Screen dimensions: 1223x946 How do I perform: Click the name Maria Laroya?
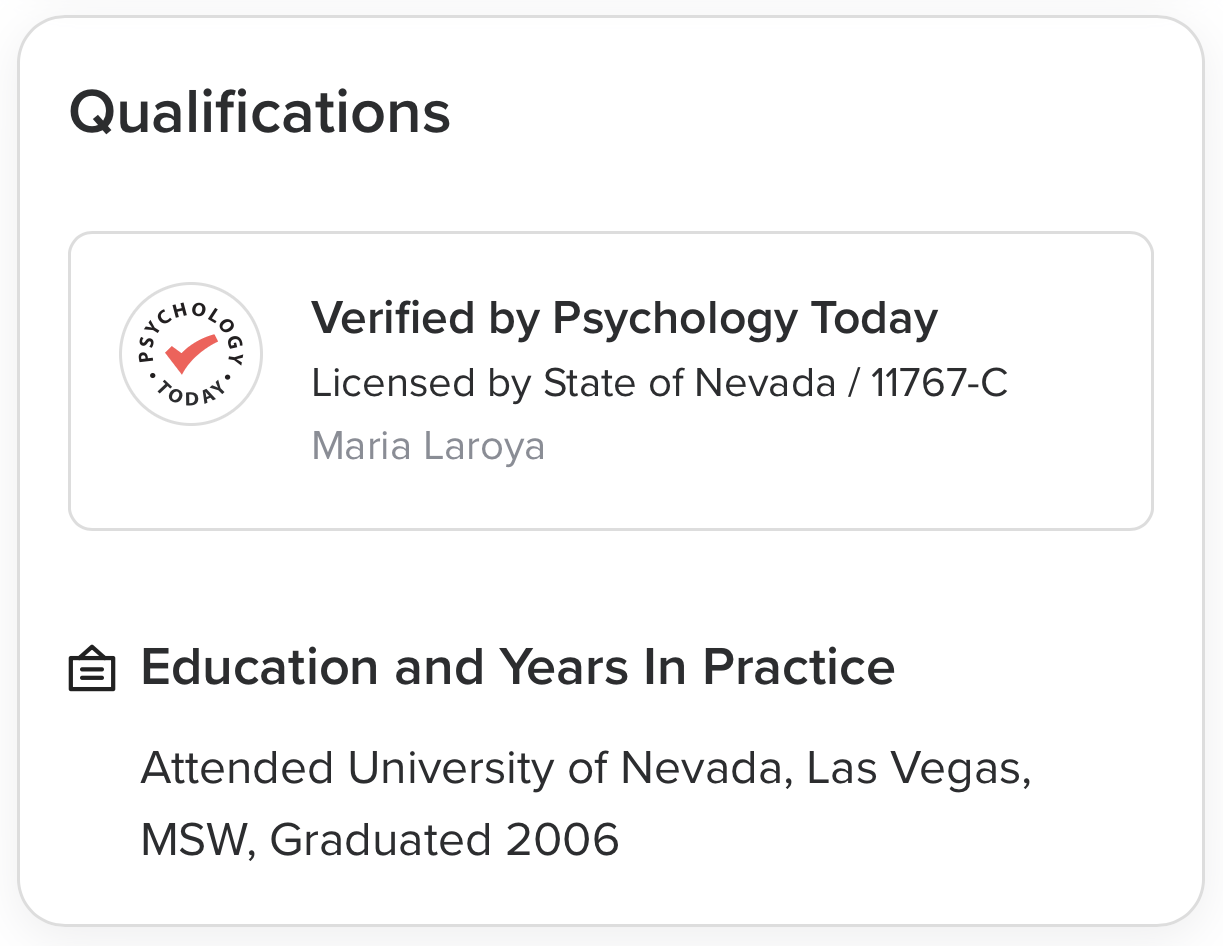(428, 446)
